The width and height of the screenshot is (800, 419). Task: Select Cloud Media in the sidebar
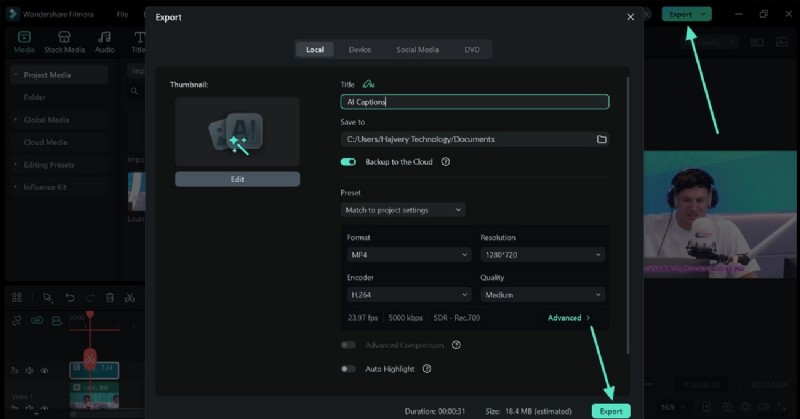tap(59, 142)
